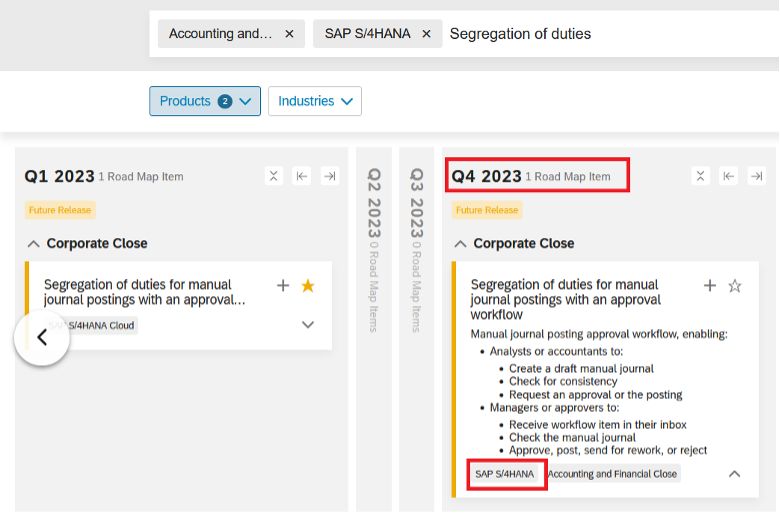Collapse the Q1 2023 column
The image size is (780, 513).
pos(274,176)
